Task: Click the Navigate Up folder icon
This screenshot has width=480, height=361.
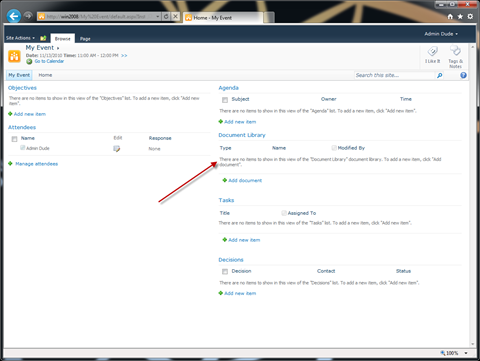Action: (x=43, y=38)
